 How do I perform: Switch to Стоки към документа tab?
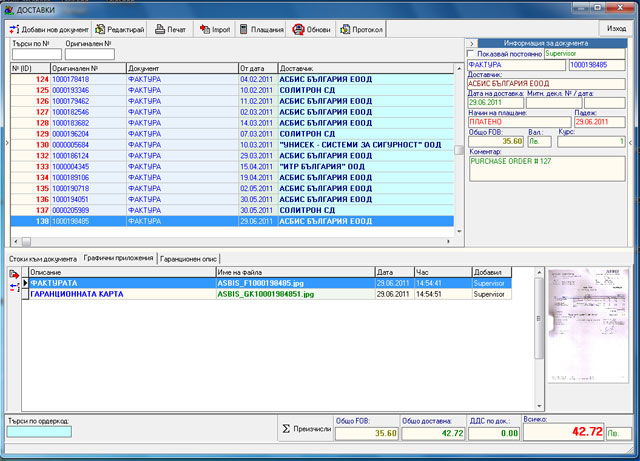pos(43,259)
